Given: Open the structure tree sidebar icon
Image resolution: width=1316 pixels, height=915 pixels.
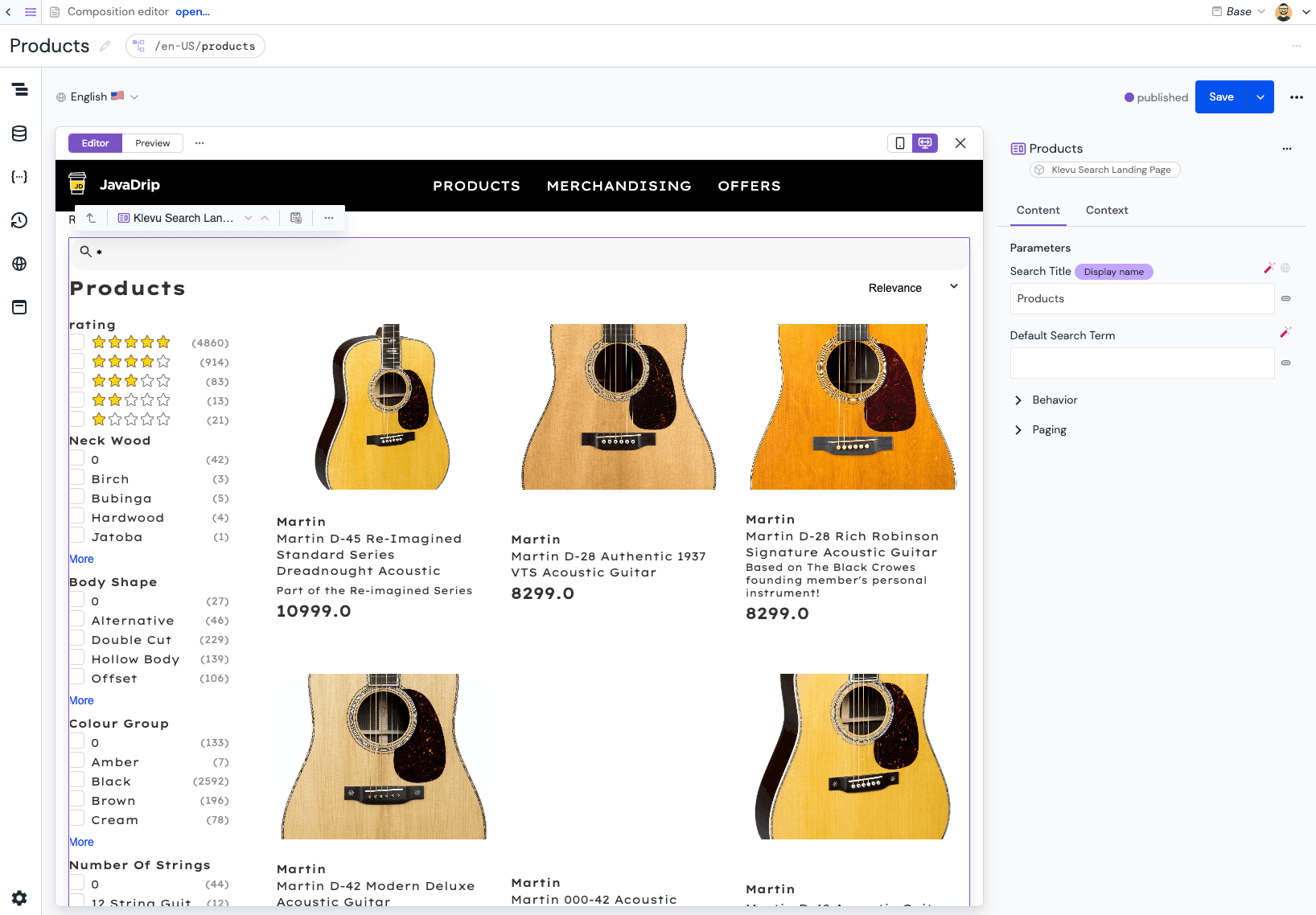Looking at the screenshot, I should (20, 89).
